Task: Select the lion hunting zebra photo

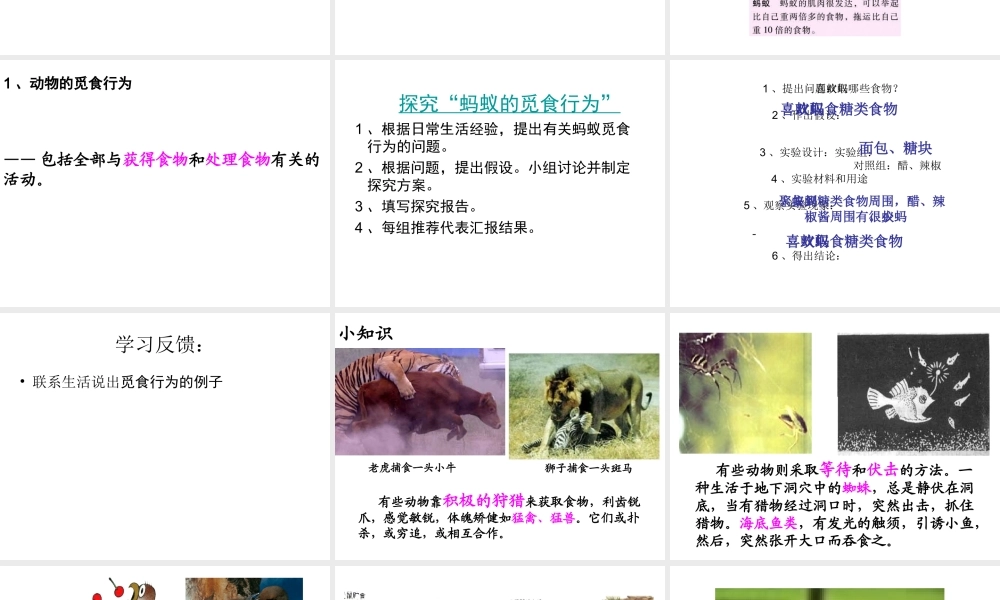Action: point(584,406)
